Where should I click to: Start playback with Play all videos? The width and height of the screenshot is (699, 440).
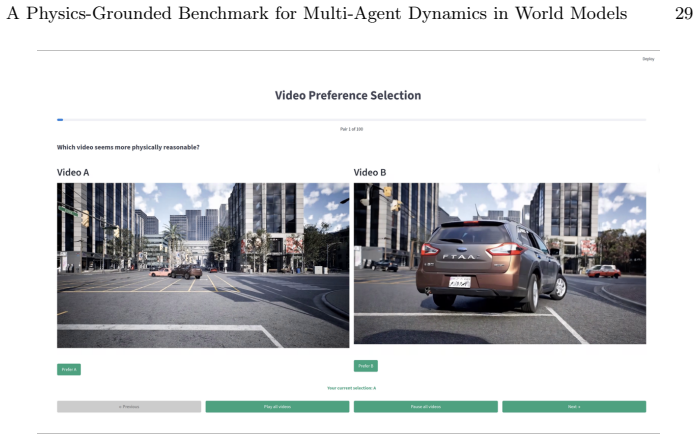pyautogui.click(x=277, y=407)
